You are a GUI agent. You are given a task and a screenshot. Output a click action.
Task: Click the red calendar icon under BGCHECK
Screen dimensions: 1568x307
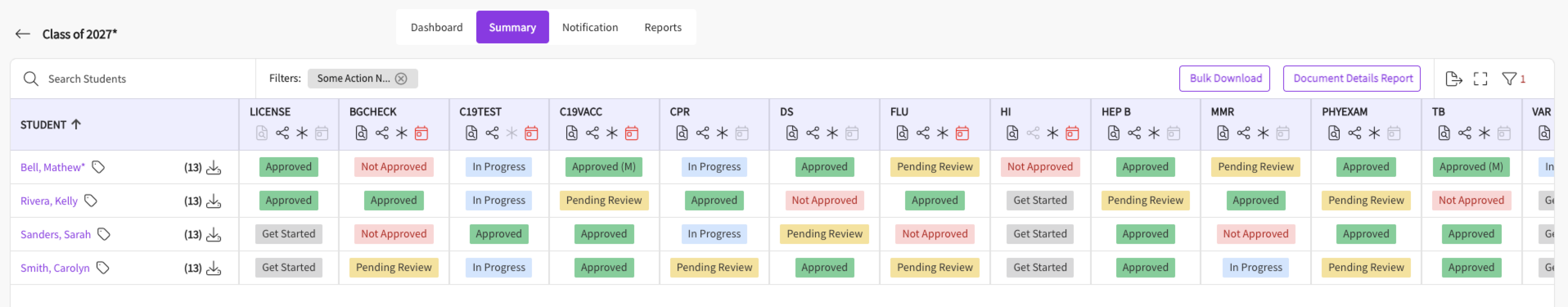coord(421,133)
